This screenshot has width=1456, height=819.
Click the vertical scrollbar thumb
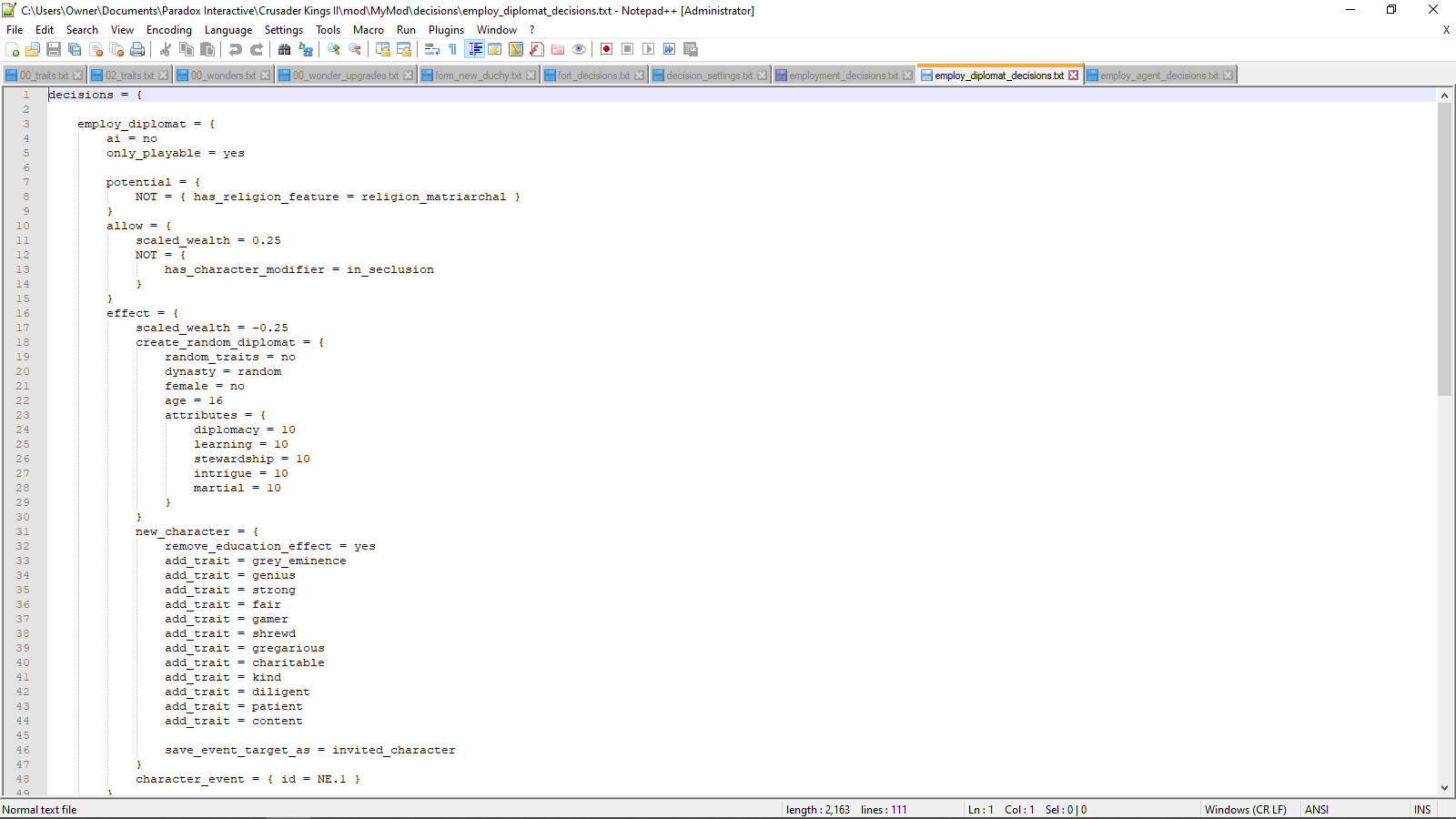1444,249
